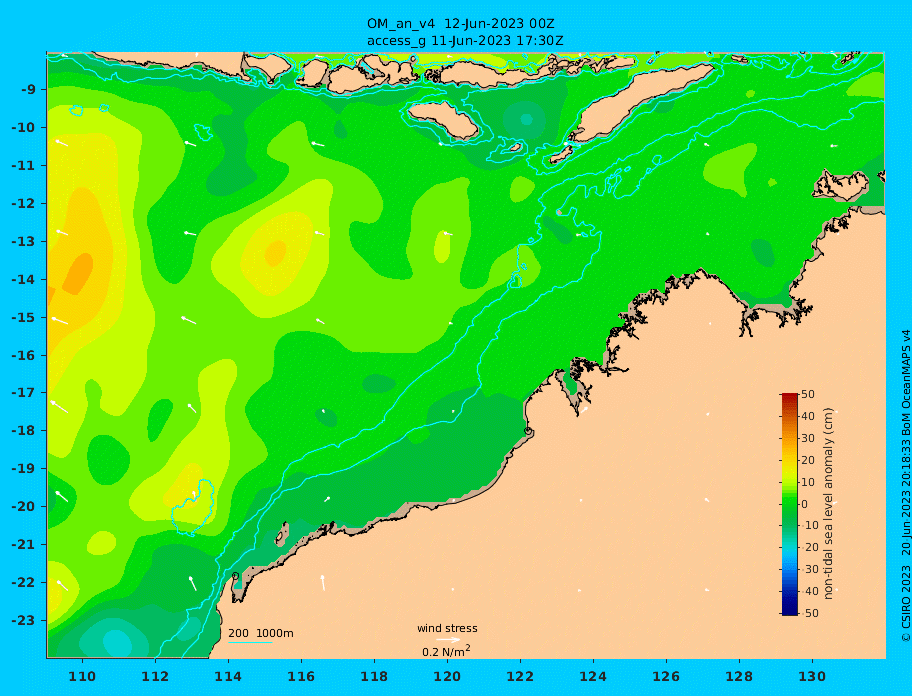Image resolution: width=912 pixels, height=696 pixels.
Task: Click the white wind stress legend arrow
Action: [448, 640]
